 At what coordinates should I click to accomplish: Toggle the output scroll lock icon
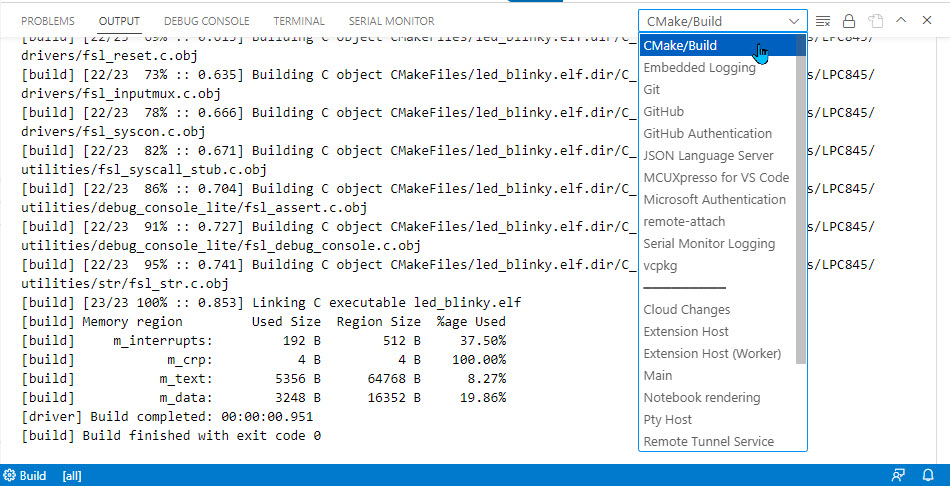tap(849, 21)
